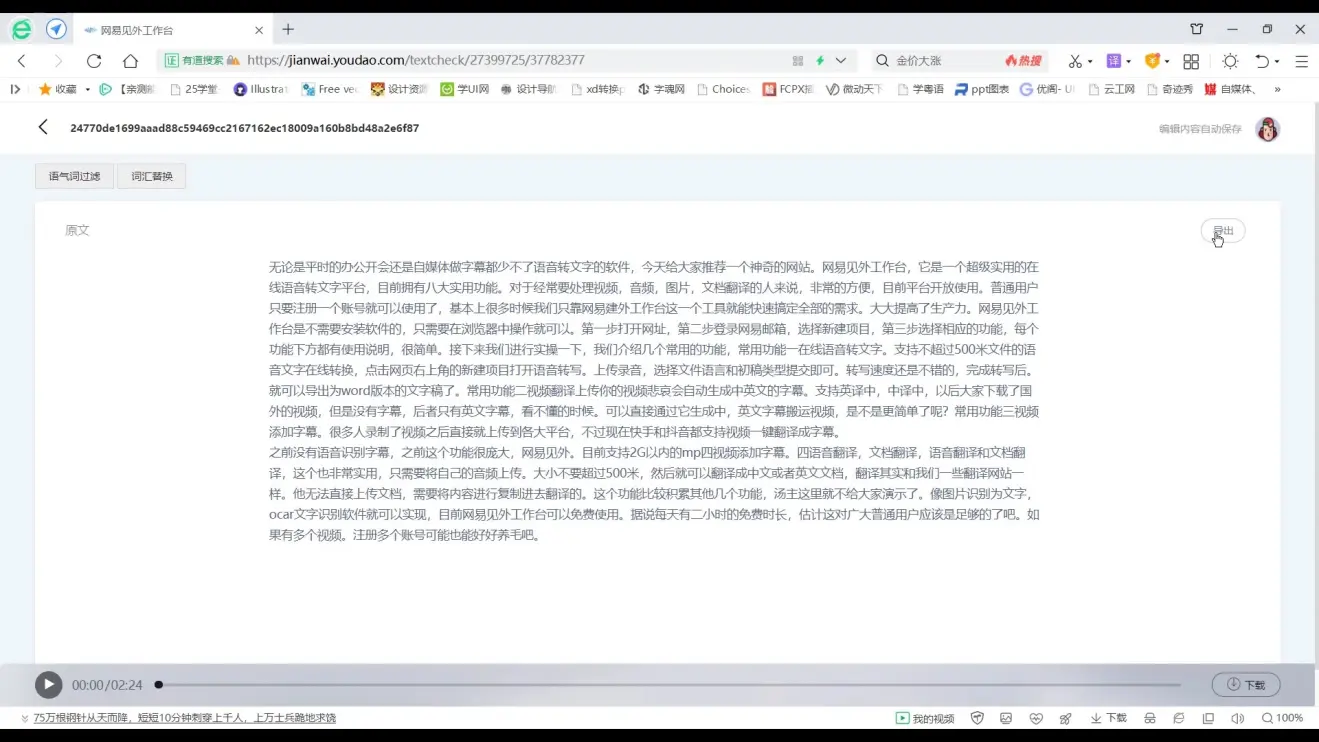Open the browser hamburger menu

[1301, 61]
